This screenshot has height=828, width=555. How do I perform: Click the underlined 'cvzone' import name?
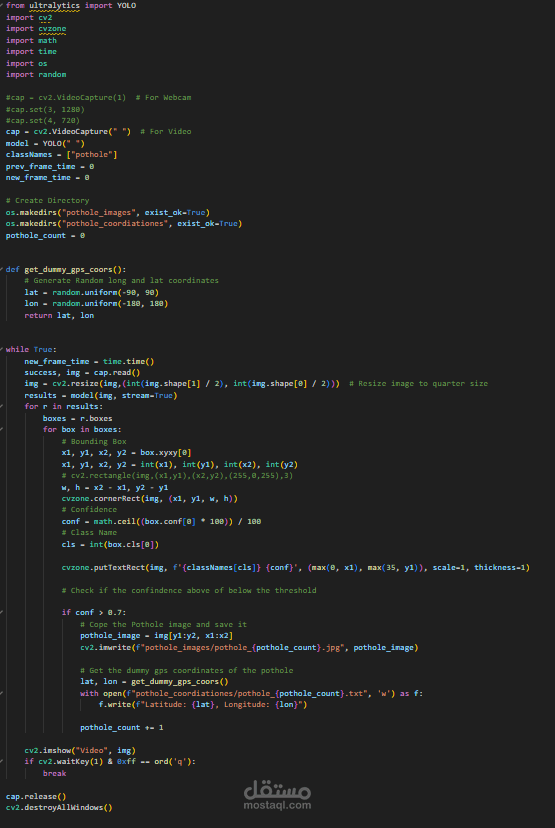[x=52, y=29]
